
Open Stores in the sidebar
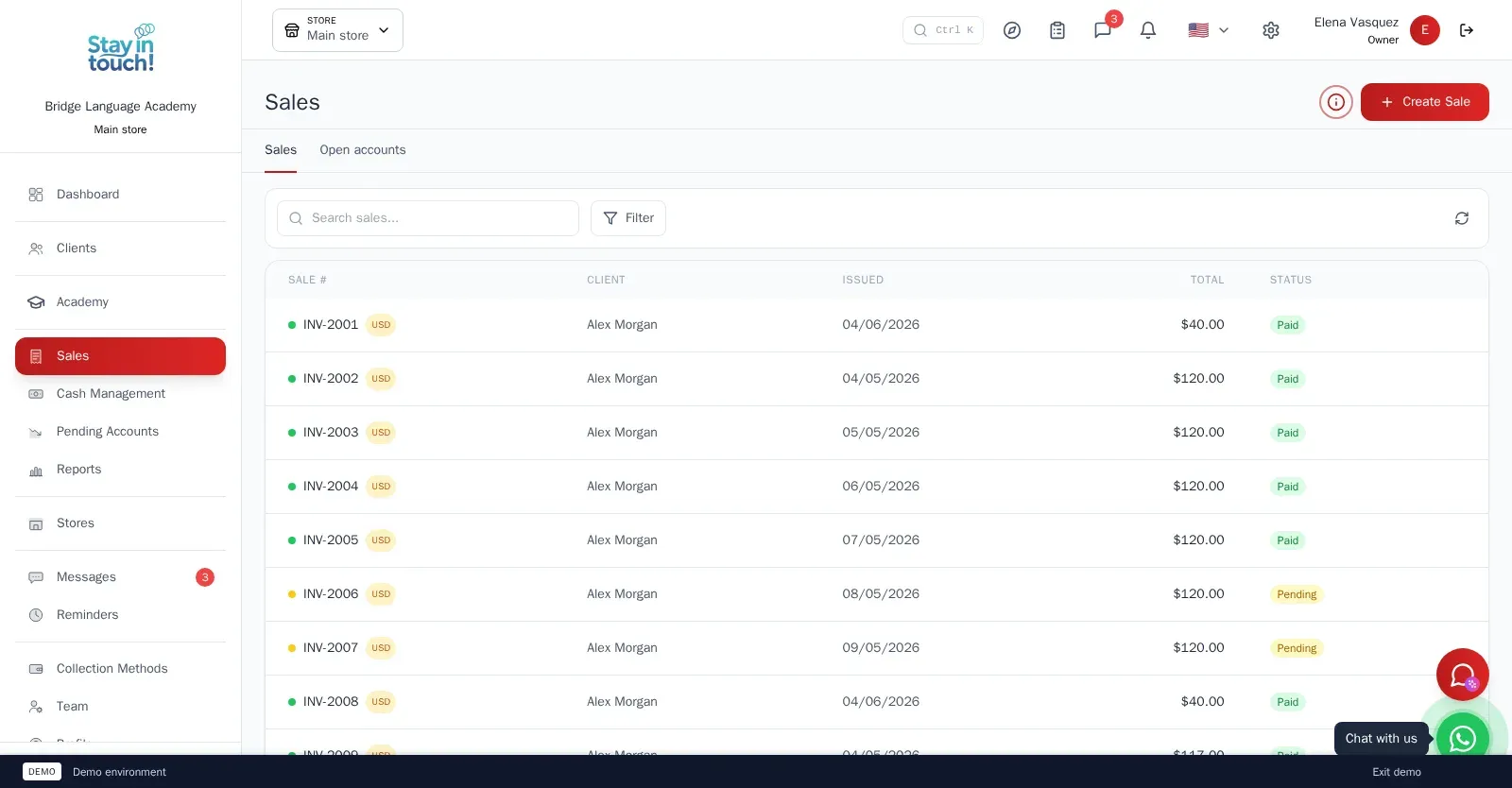pyautogui.click(x=121, y=523)
